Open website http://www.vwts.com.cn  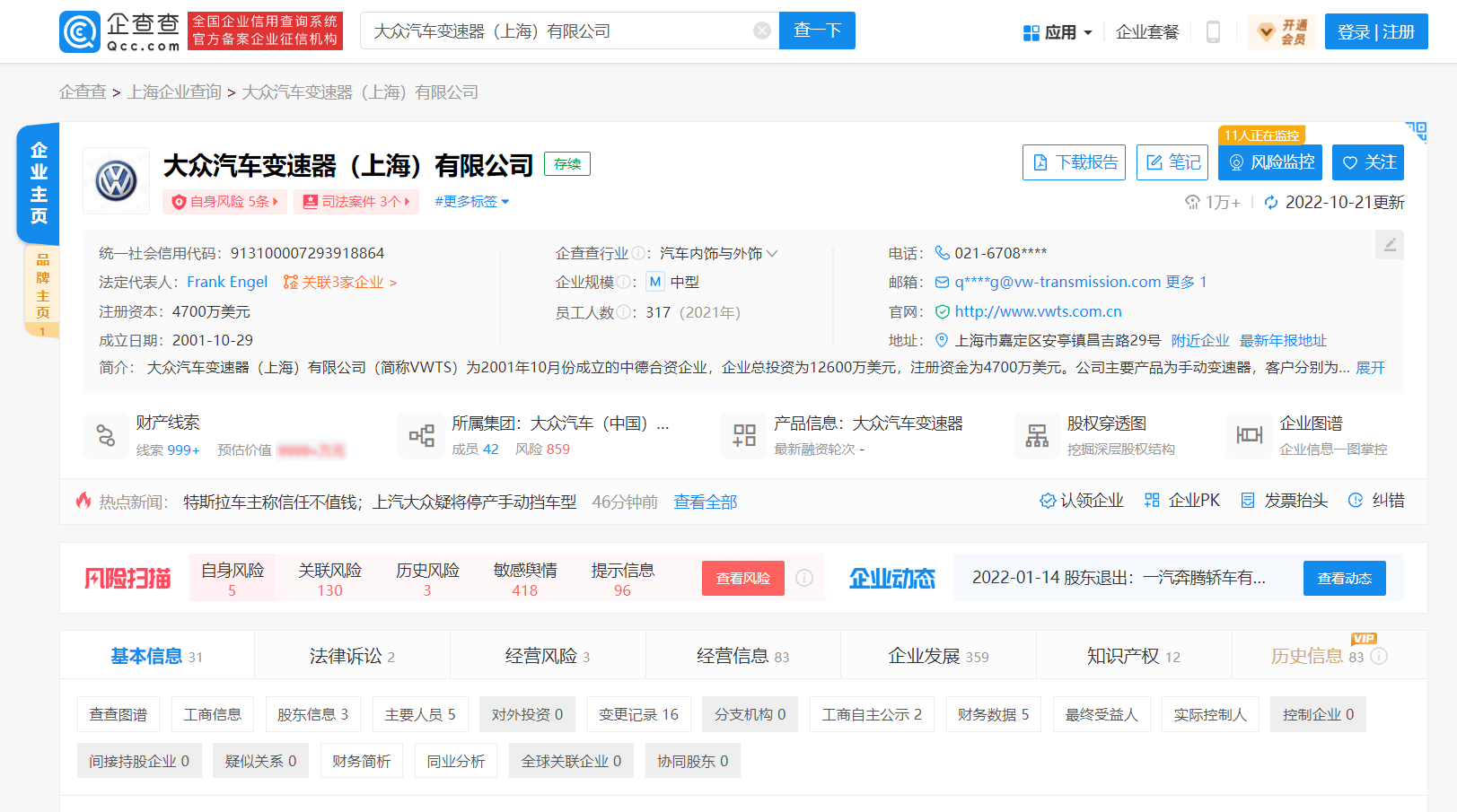(x=1038, y=311)
